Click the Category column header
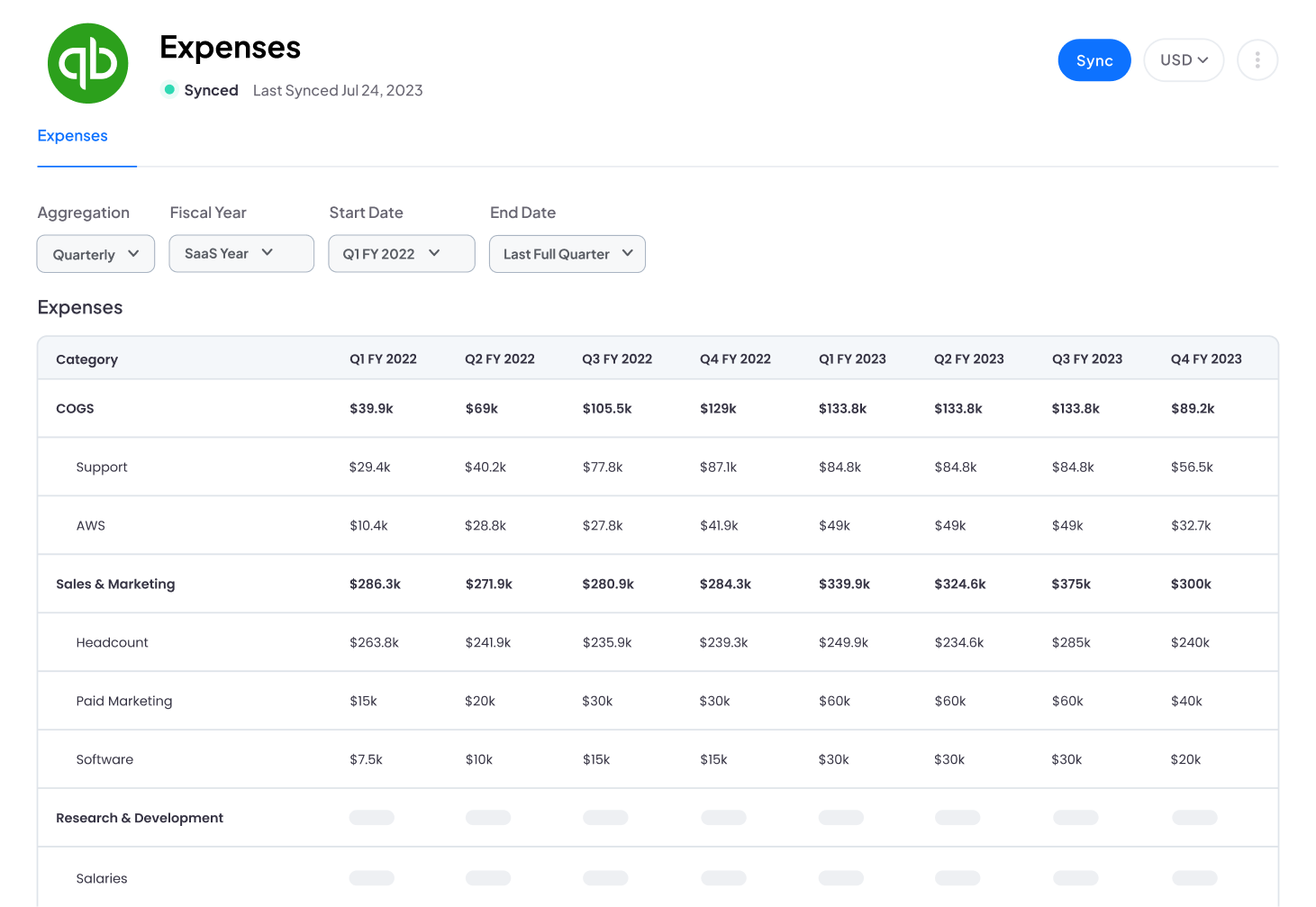 click(x=87, y=359)
